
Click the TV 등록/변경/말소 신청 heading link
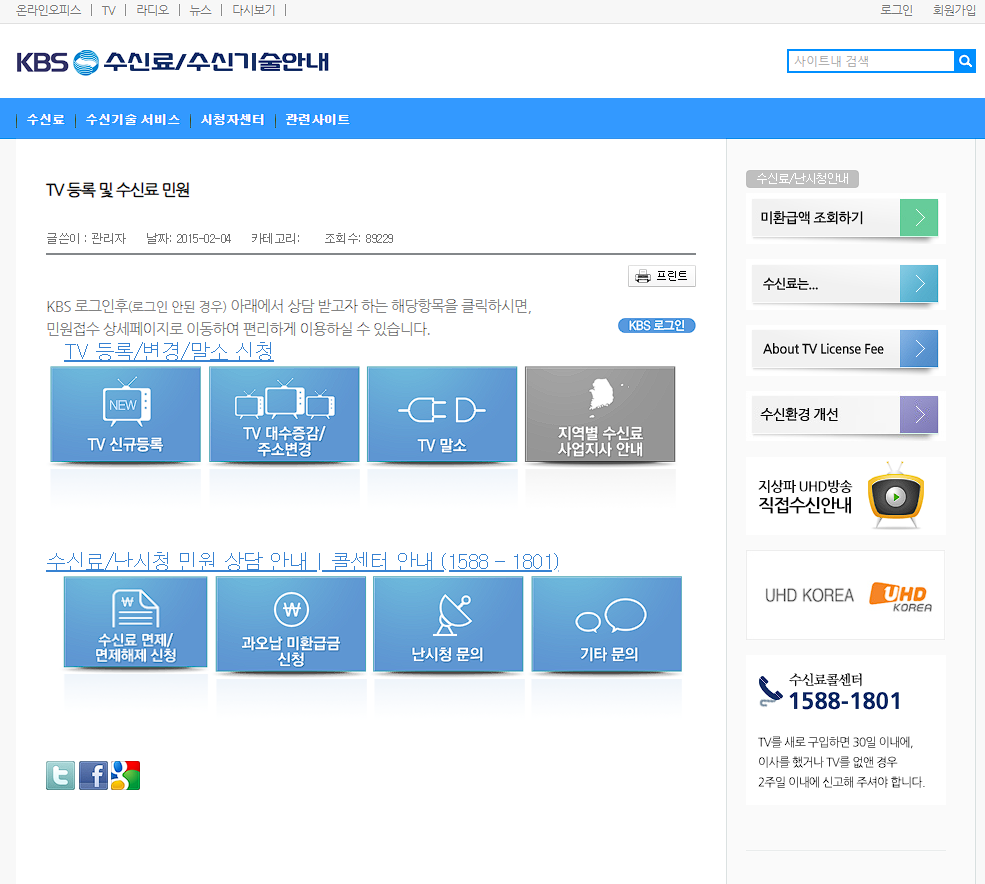[169, 351]
